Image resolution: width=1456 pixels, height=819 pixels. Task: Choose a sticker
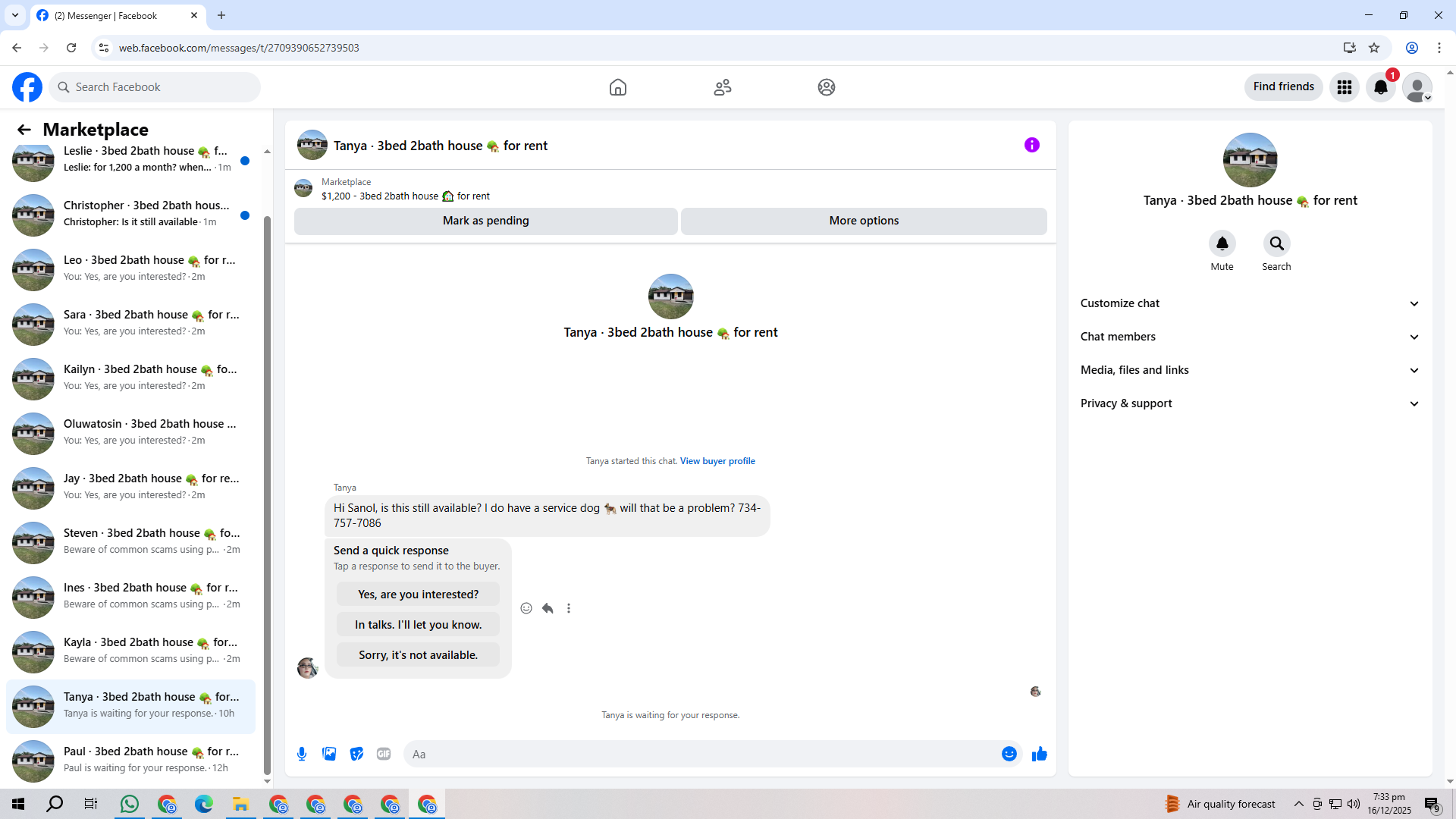point(356,754)
